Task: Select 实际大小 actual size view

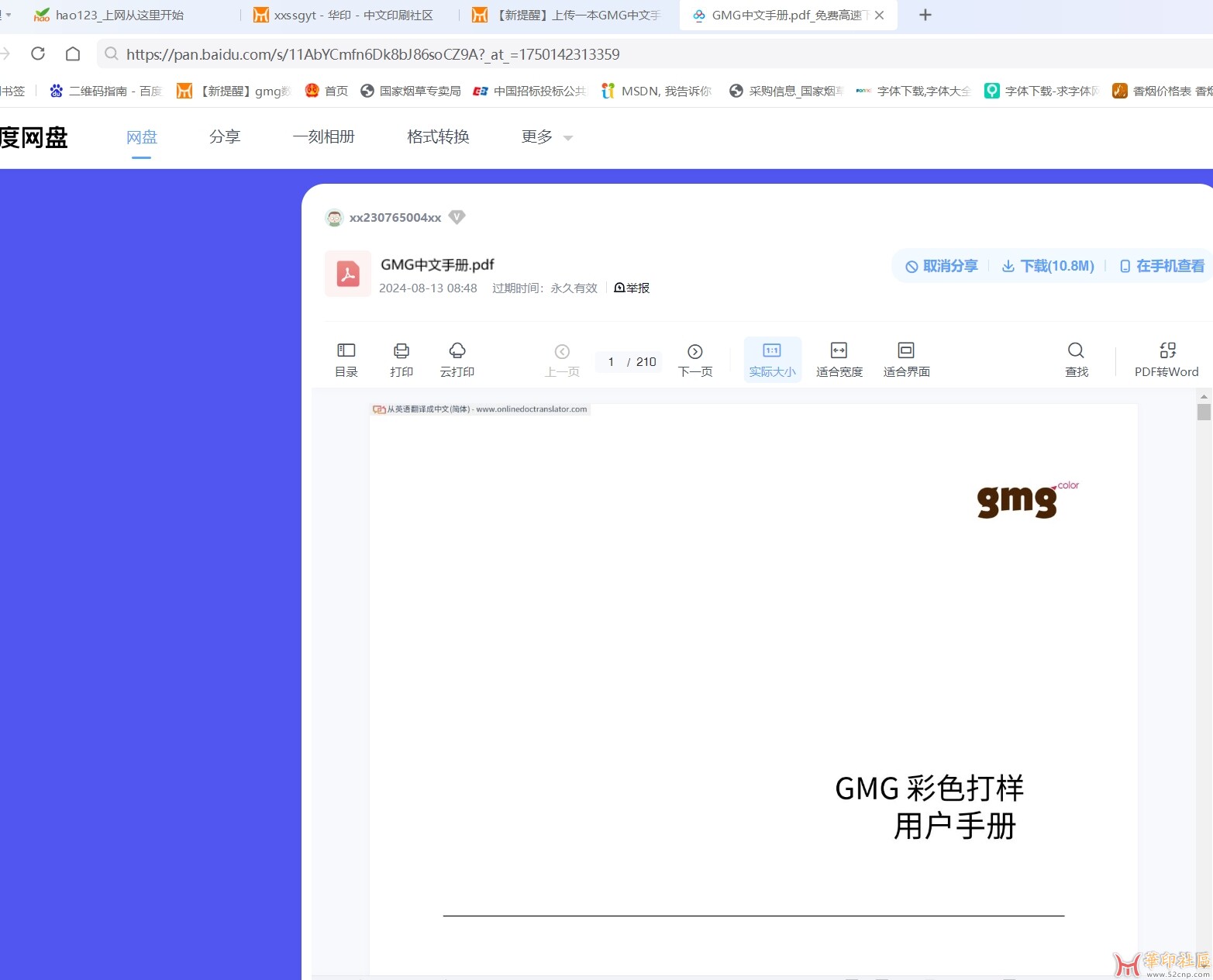Action: pyautogui.click(x=772, y=360)
